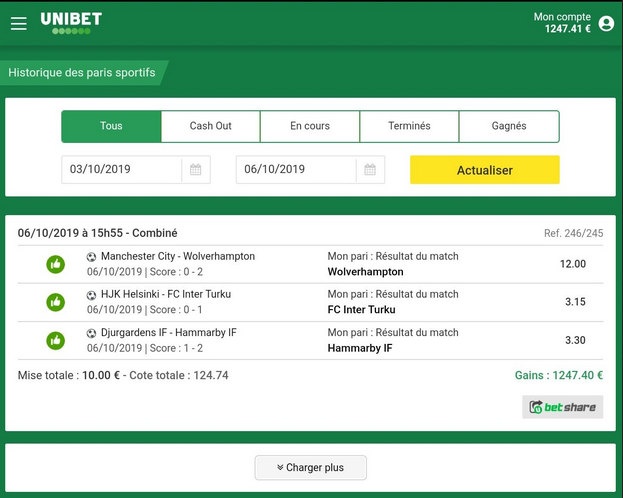The image size is (623, 498).
Task: Share the bet with betshare button
Action: click(563, 407)
